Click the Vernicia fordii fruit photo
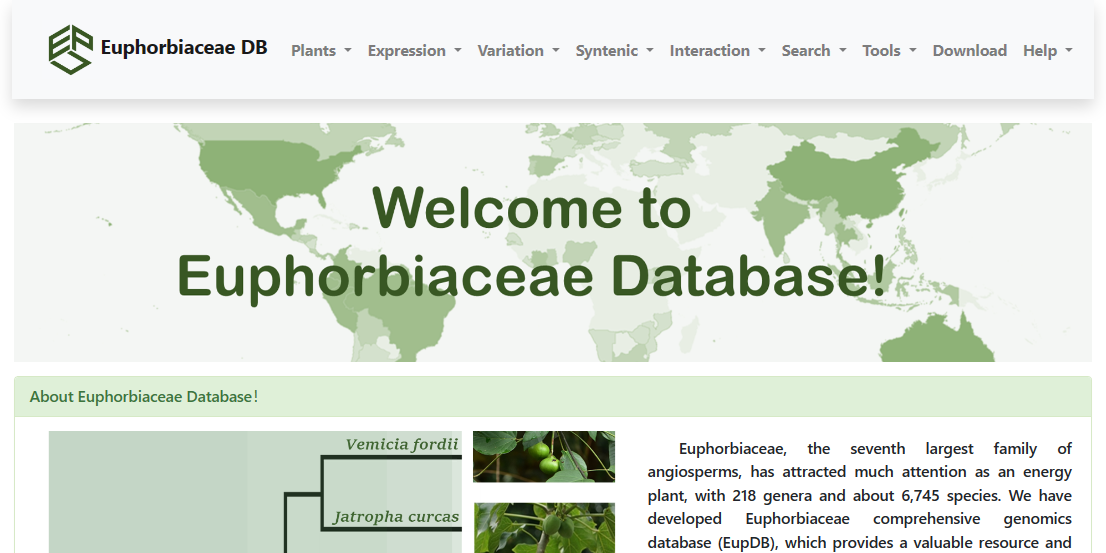This screenshot has width=1106, height=553. pos(543,457)
